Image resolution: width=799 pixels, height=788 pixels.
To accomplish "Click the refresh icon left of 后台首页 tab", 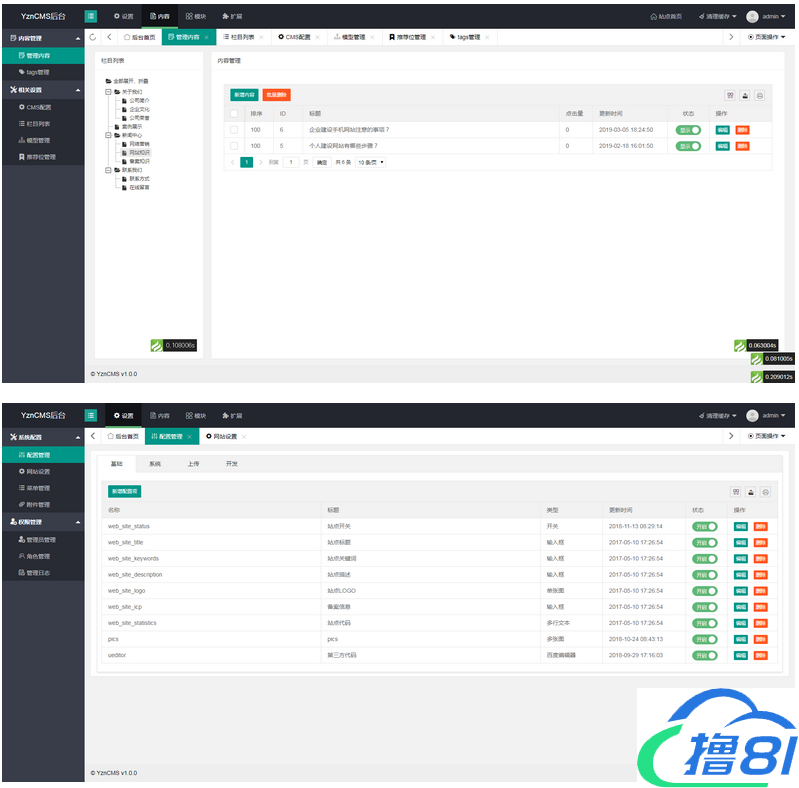I will pyautogui.click(x=93, y=37).
